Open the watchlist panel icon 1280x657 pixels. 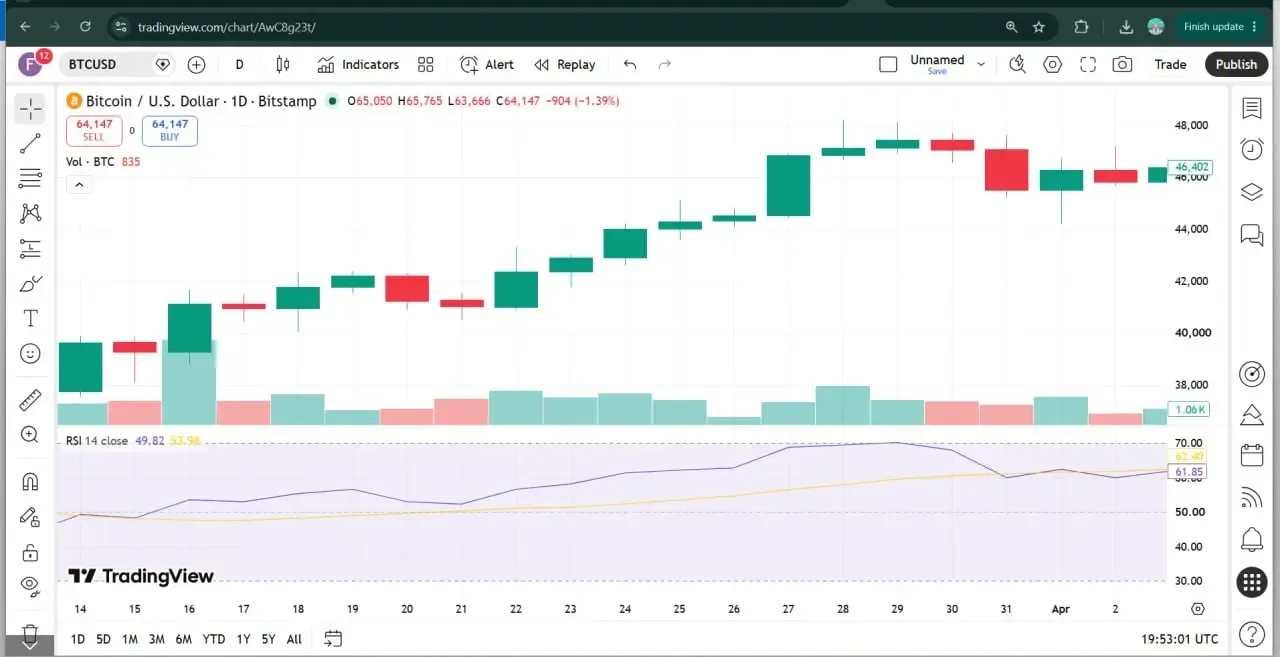tap(1252, 107)
